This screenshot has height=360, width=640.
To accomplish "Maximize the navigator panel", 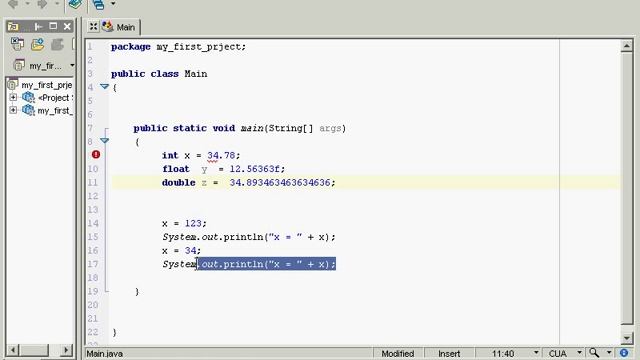I will click(x=53, y=26).
